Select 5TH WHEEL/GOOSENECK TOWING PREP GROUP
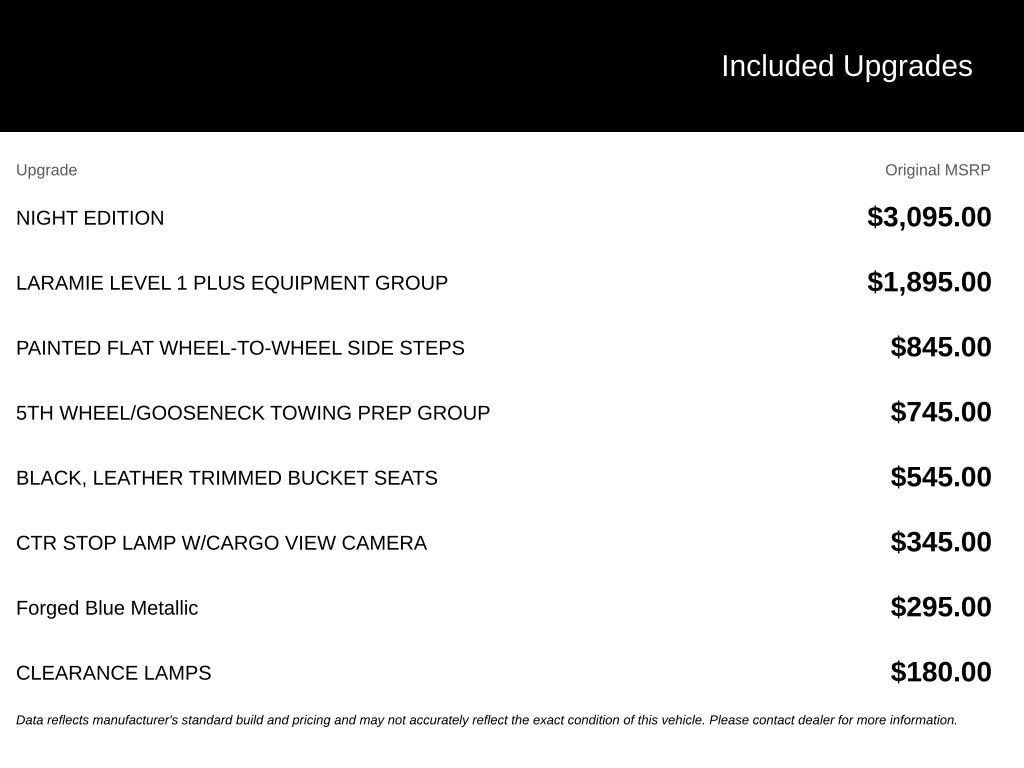This screenshot has height=768, width=1024. (x=253, y=413)
